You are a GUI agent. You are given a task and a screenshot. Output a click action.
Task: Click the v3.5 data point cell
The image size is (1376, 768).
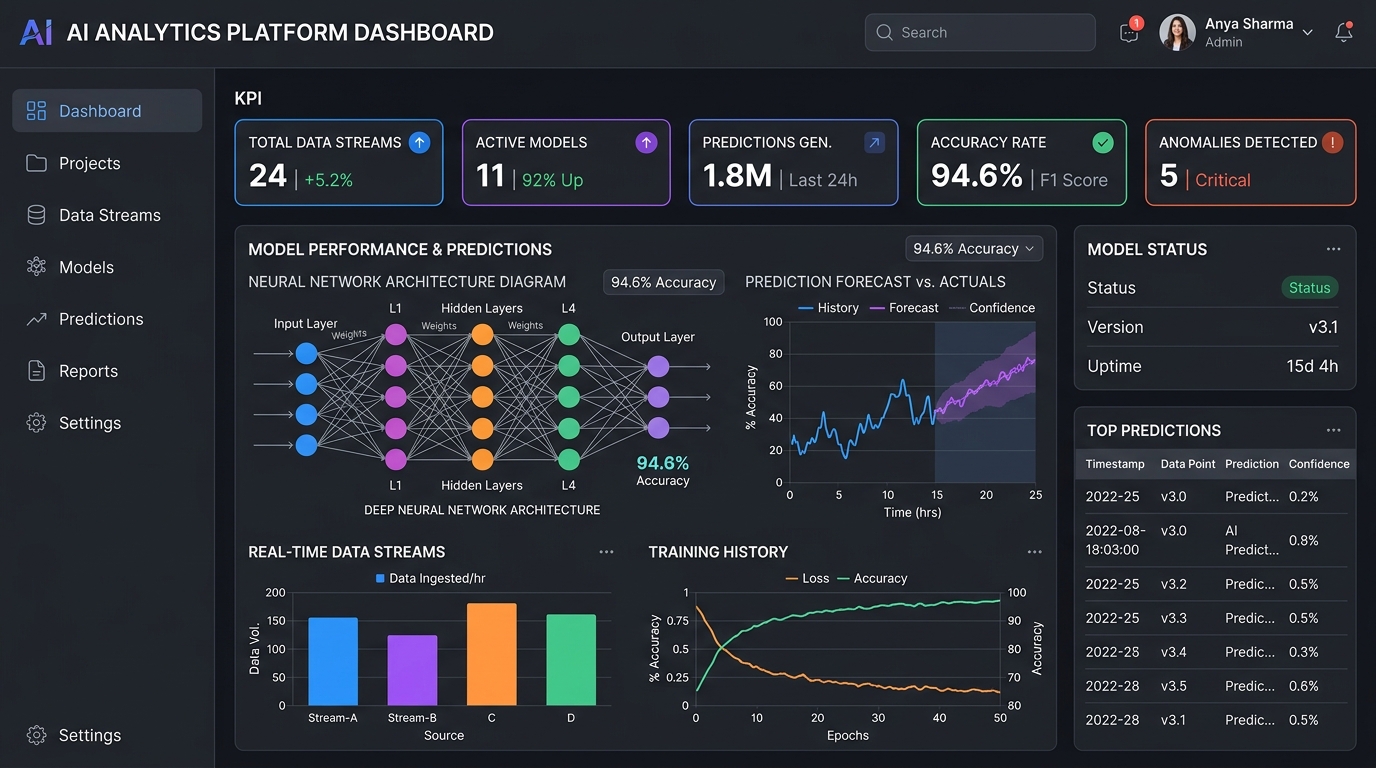point(1174,686)
